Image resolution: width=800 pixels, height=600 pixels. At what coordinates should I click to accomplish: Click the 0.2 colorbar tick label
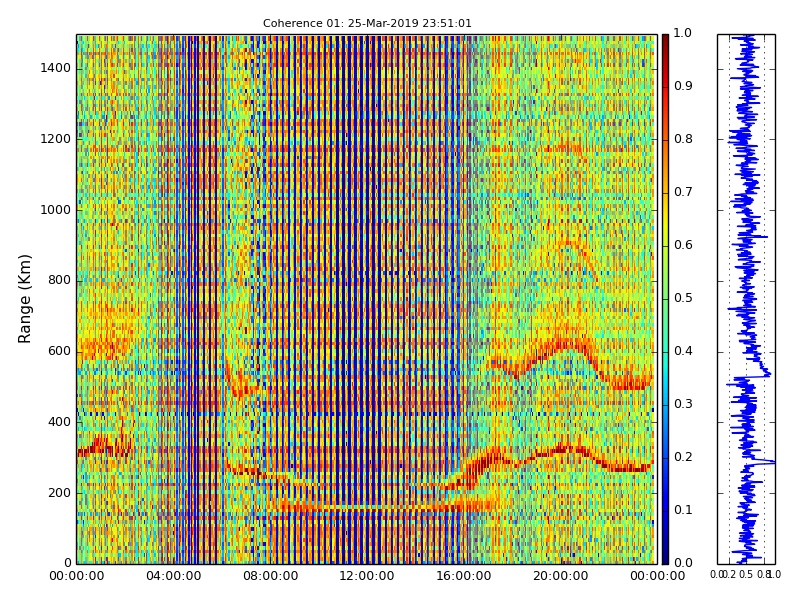[683, 457]
